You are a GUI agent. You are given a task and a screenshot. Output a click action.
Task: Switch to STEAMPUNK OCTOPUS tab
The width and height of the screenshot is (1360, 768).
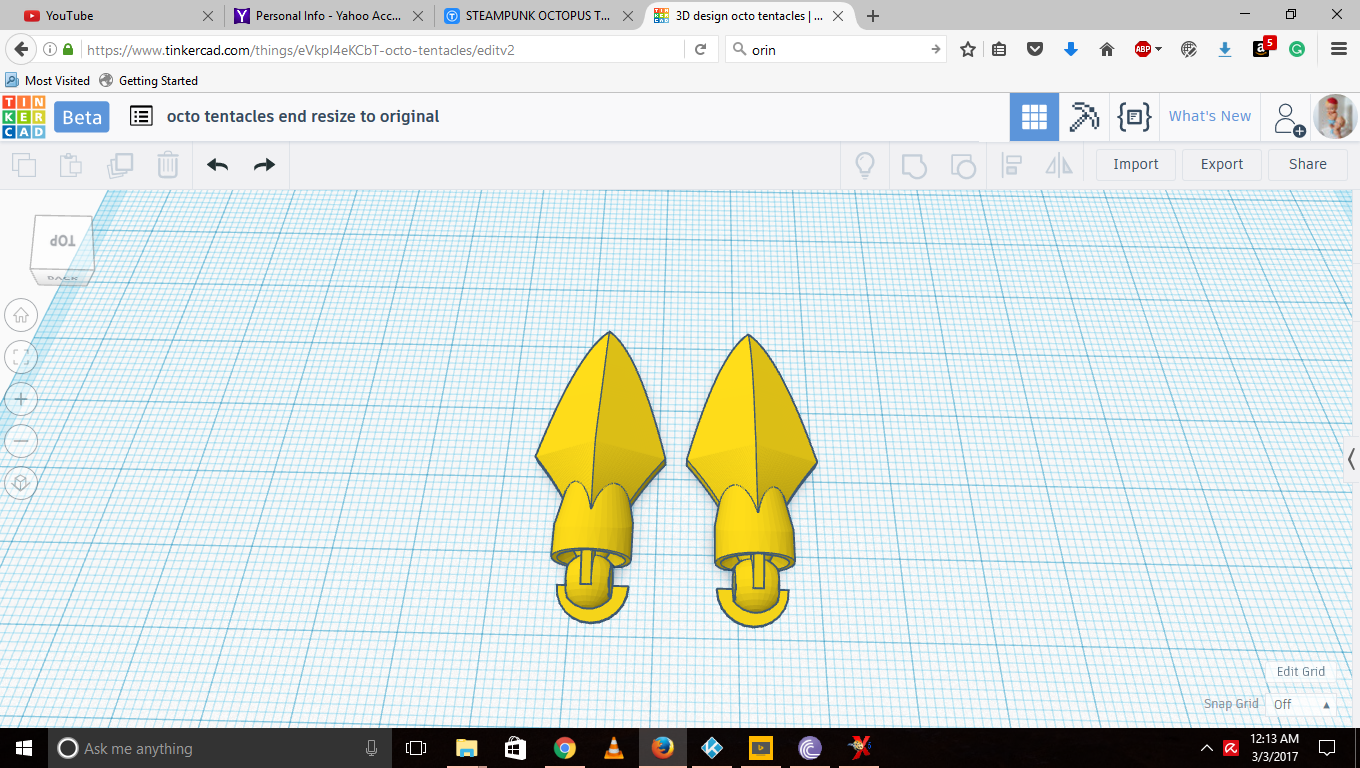click(x=538, y=16)
